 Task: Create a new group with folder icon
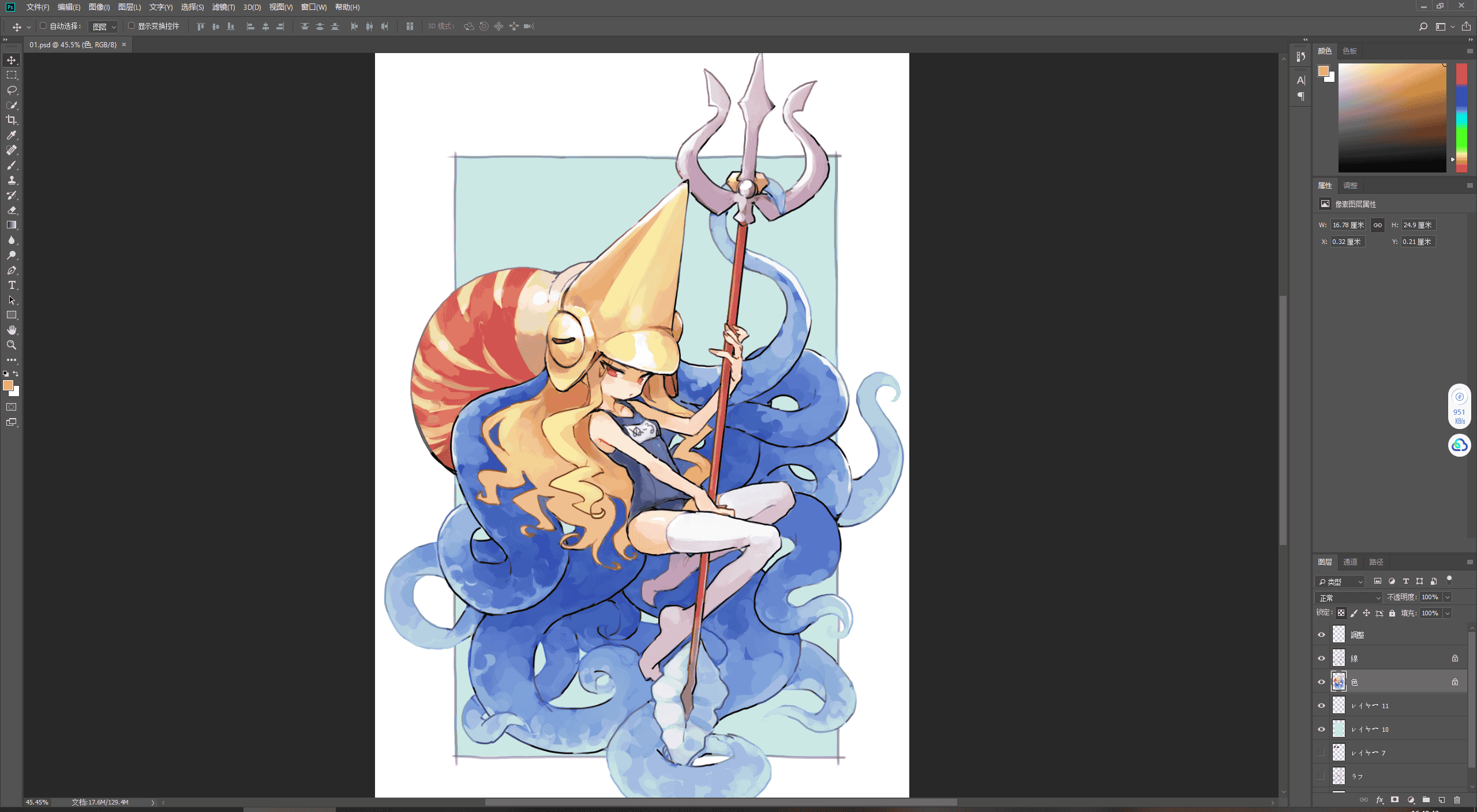pyautogui.click(x=1426, y=800)
